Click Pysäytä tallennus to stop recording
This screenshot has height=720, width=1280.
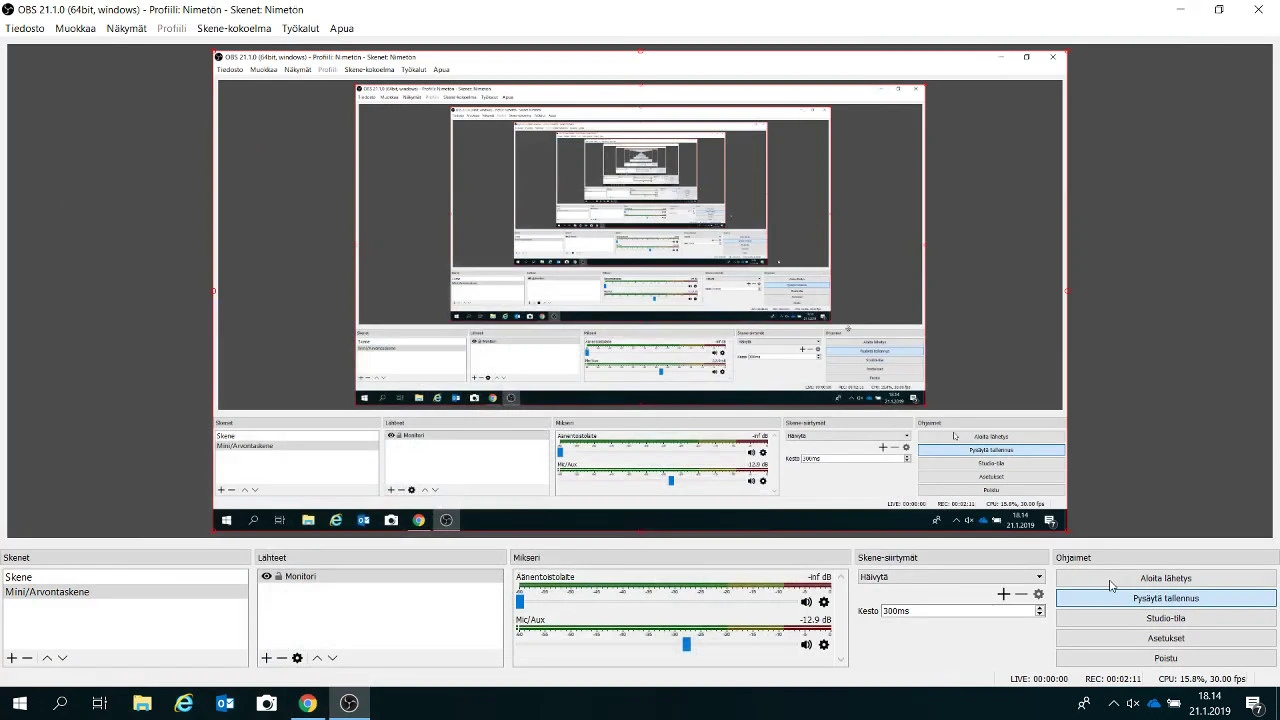click(x=1166, y=598)
